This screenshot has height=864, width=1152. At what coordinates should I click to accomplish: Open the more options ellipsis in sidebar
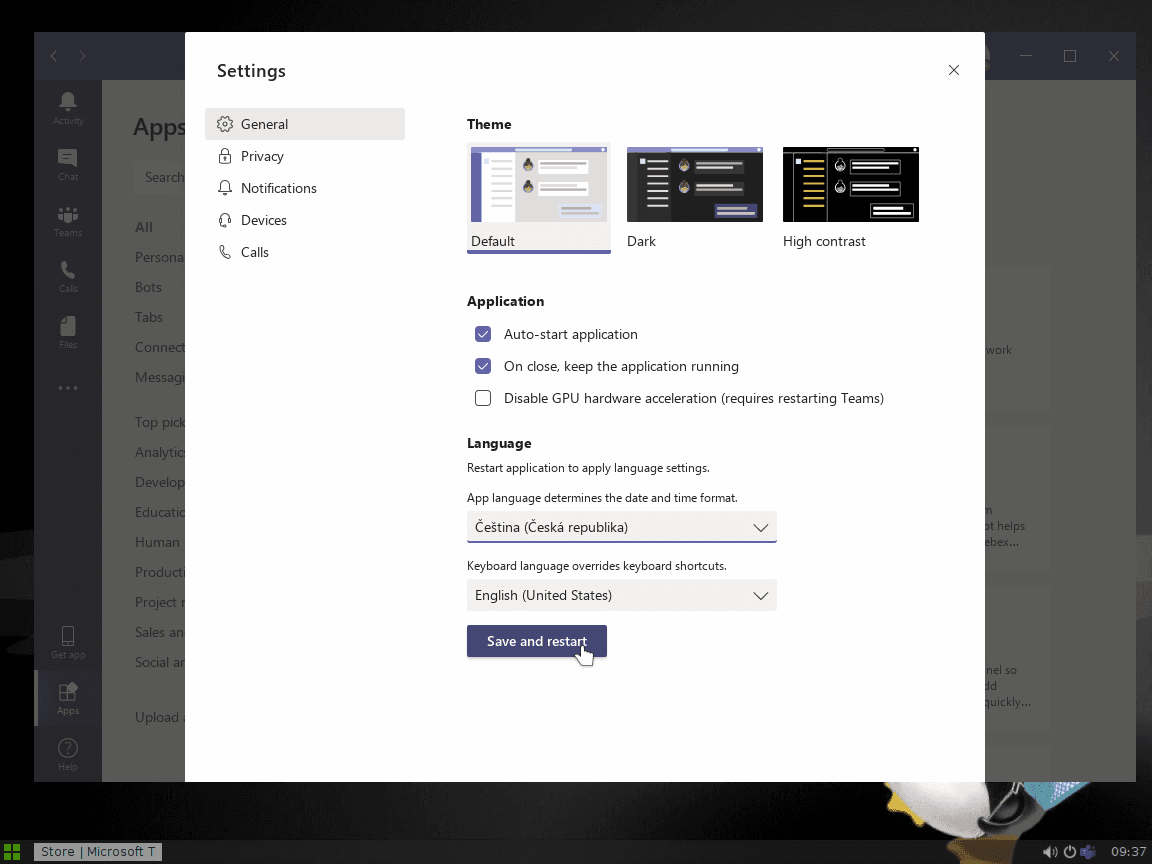pyautogui.click(x=67, y=388)
